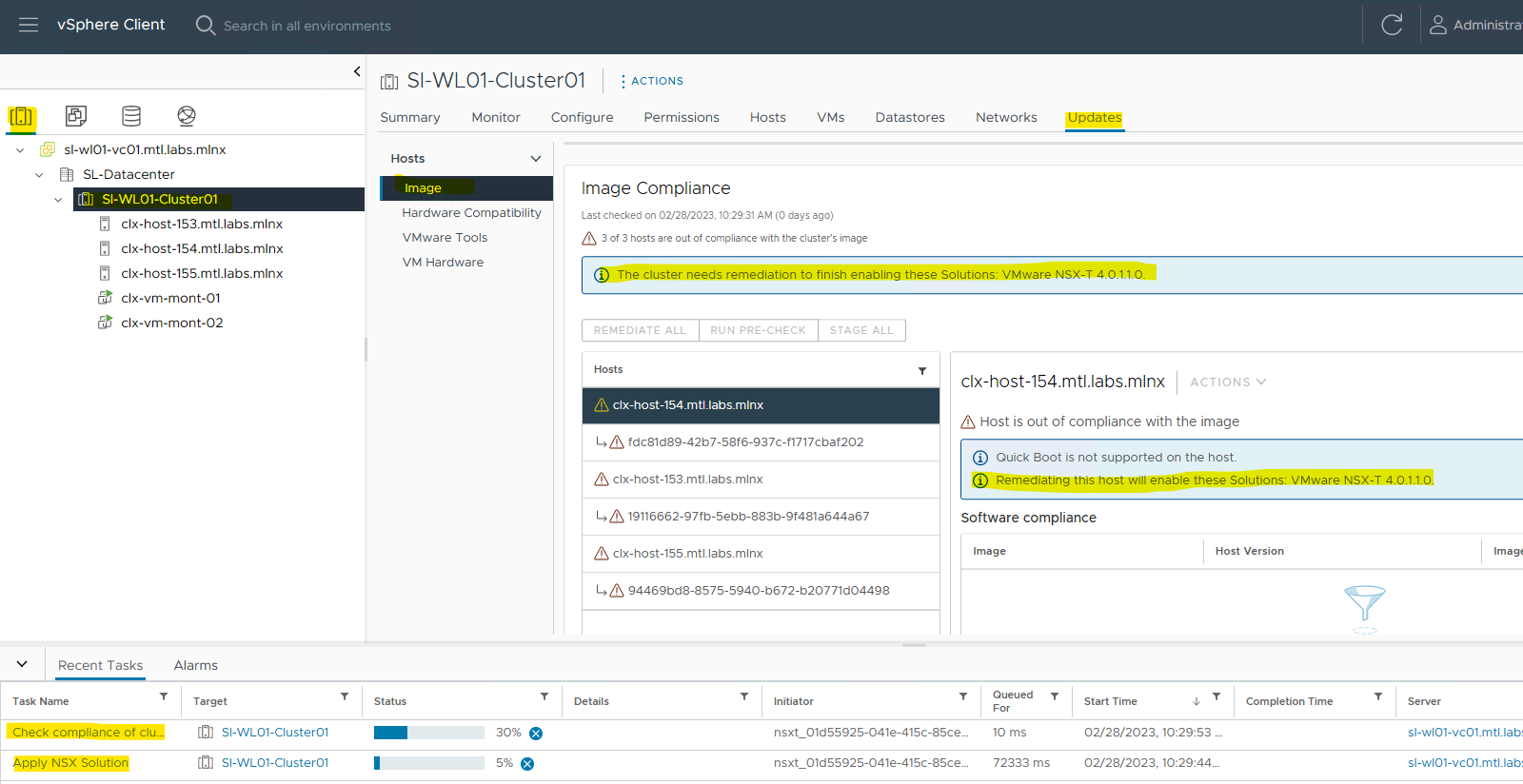The image size is (1523, 784).
Task: Open the vSphere Client hamburger menu
Action: pyautogui.click(x=29, y=25)
